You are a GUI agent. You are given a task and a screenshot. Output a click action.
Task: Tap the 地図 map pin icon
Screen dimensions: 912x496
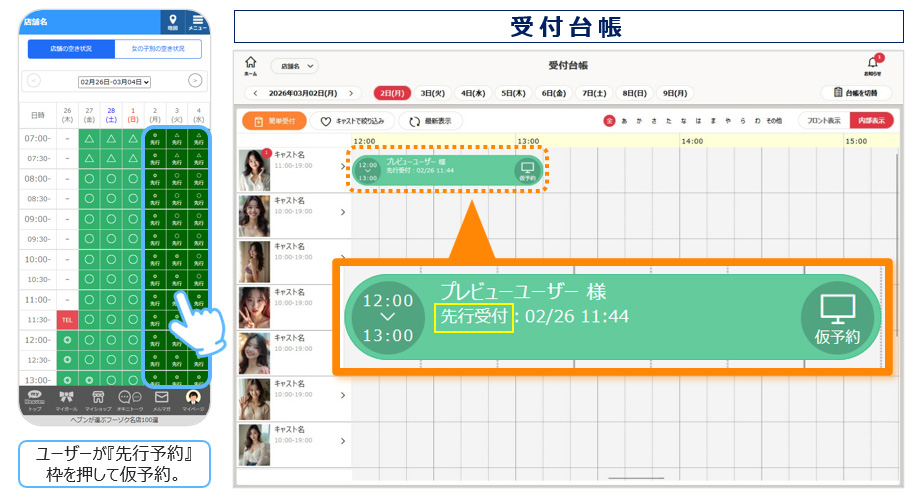(173, 22)
